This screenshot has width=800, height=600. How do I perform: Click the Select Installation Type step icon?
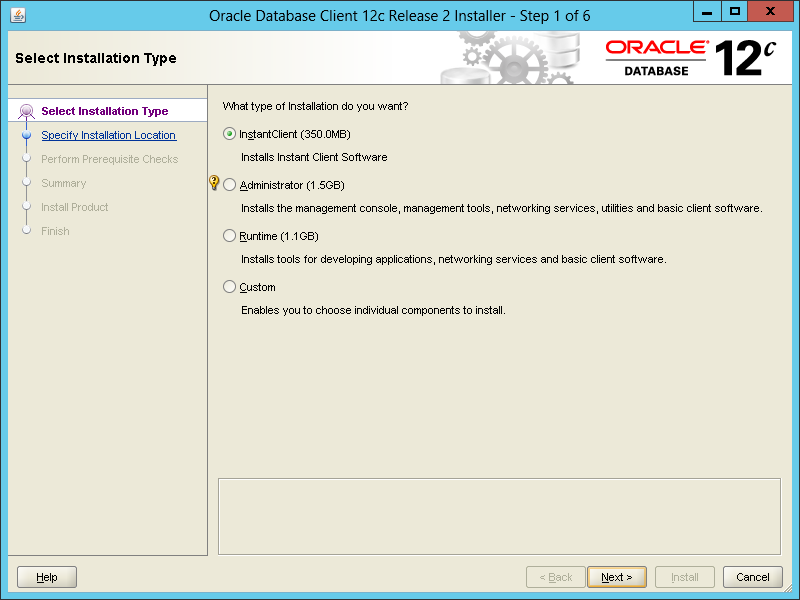click(27, 111)
